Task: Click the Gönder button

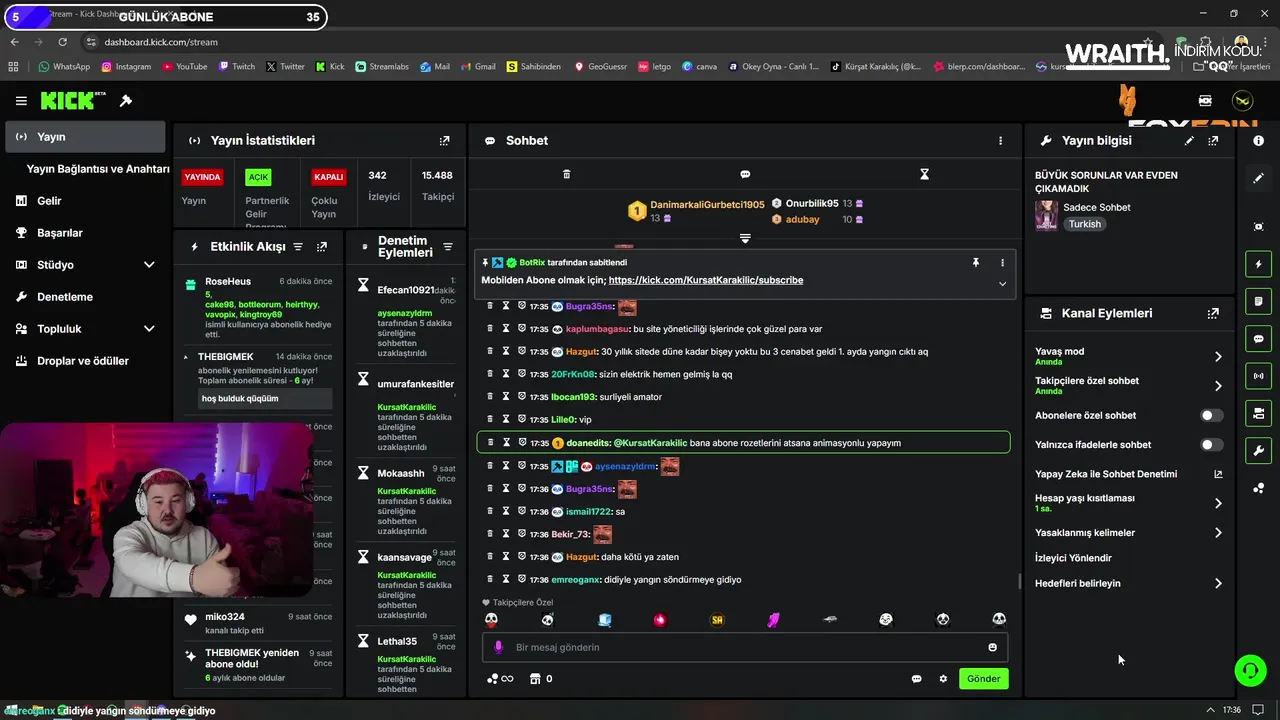Action: click(x=983, y=679)
